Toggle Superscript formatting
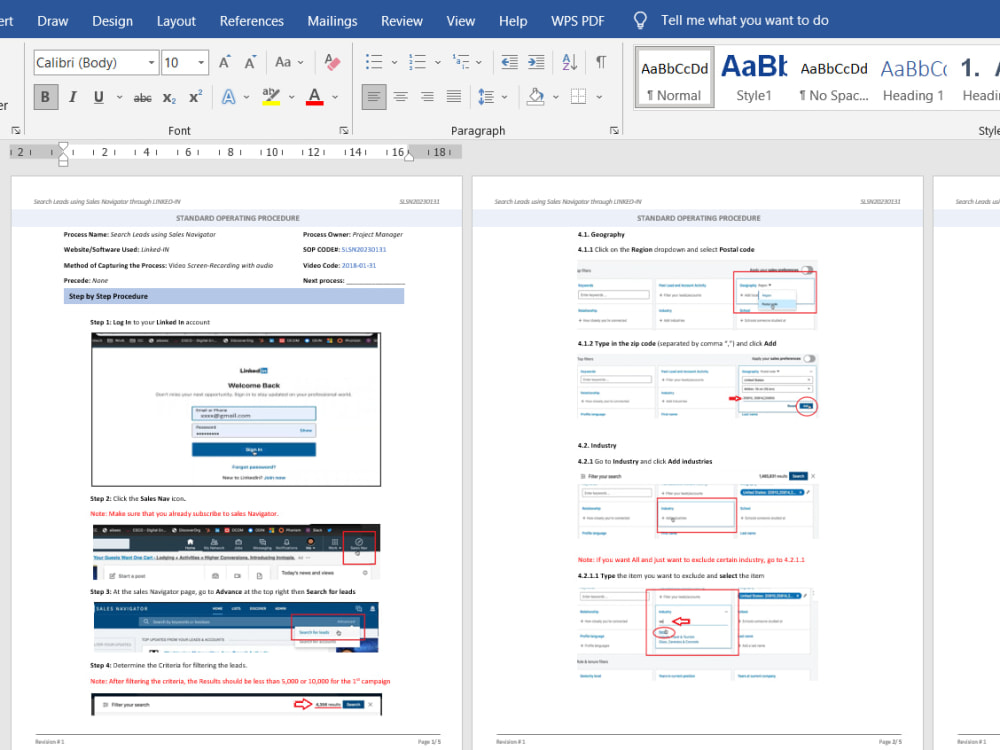 pos(195,97)
